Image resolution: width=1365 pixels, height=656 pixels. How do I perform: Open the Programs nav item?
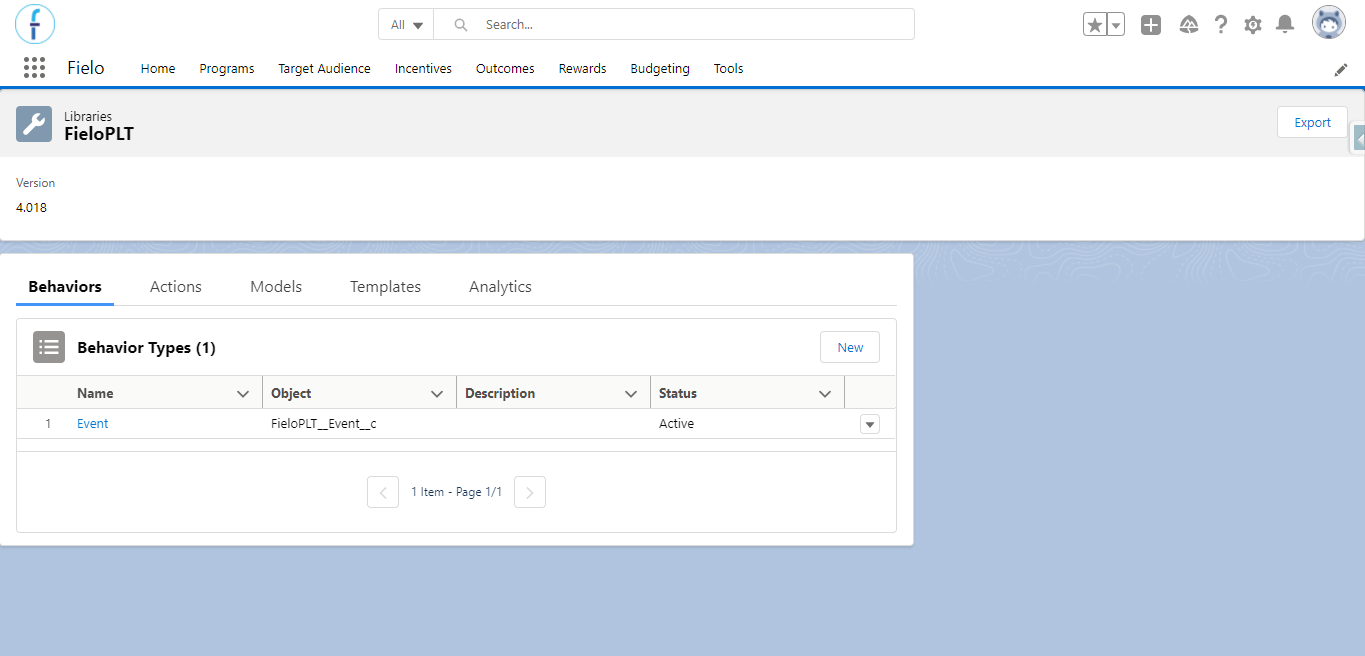227,69
